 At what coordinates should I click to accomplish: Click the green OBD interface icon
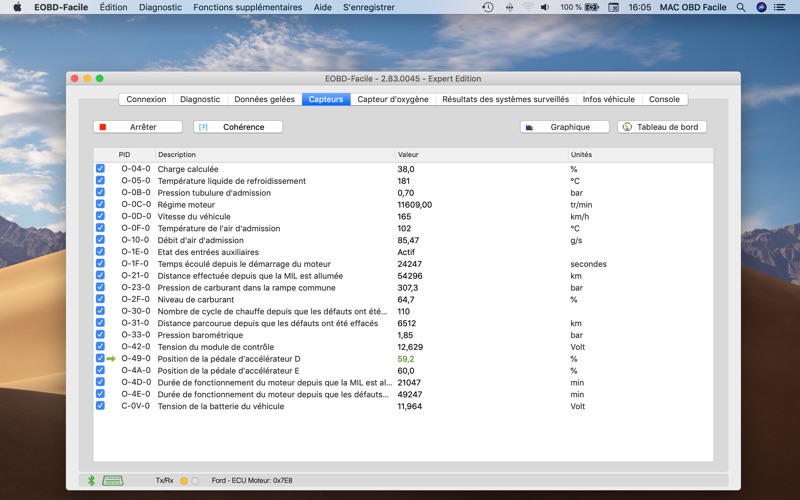pos(113,480)
